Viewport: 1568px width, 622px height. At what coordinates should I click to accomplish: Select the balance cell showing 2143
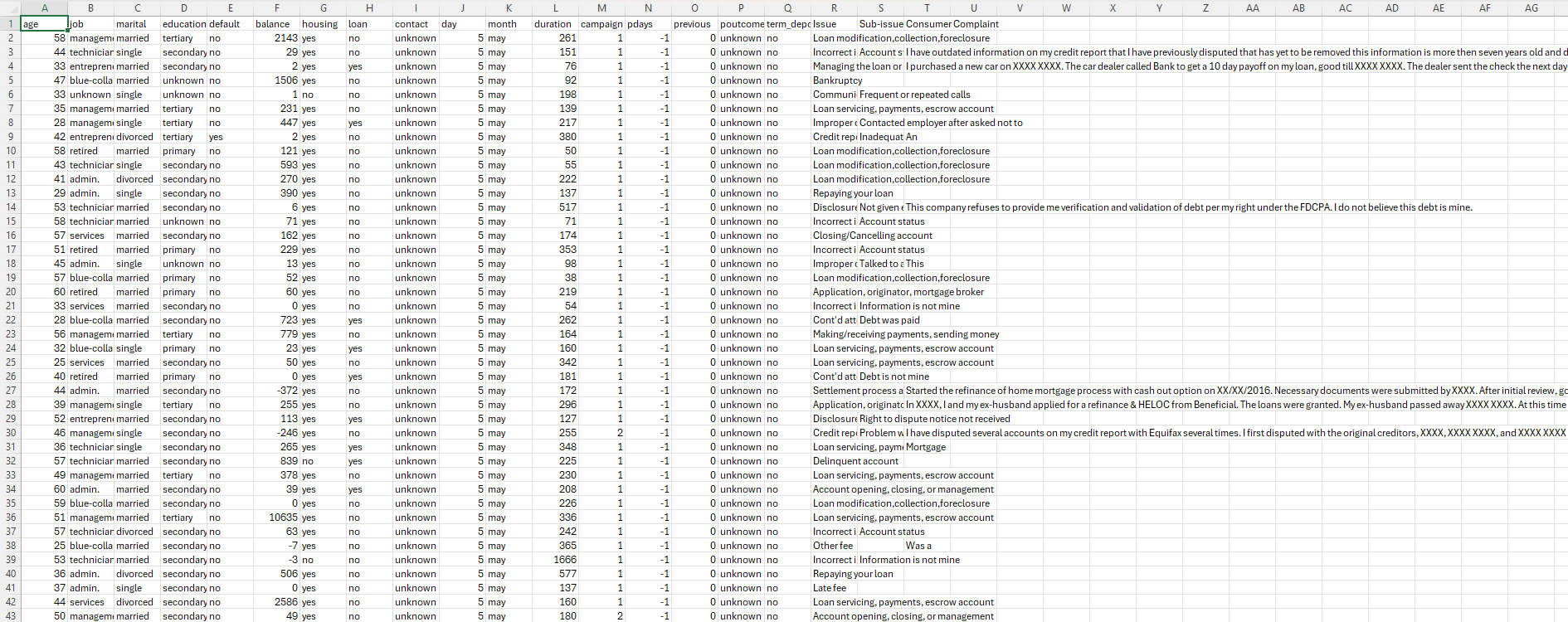[276, 38]
